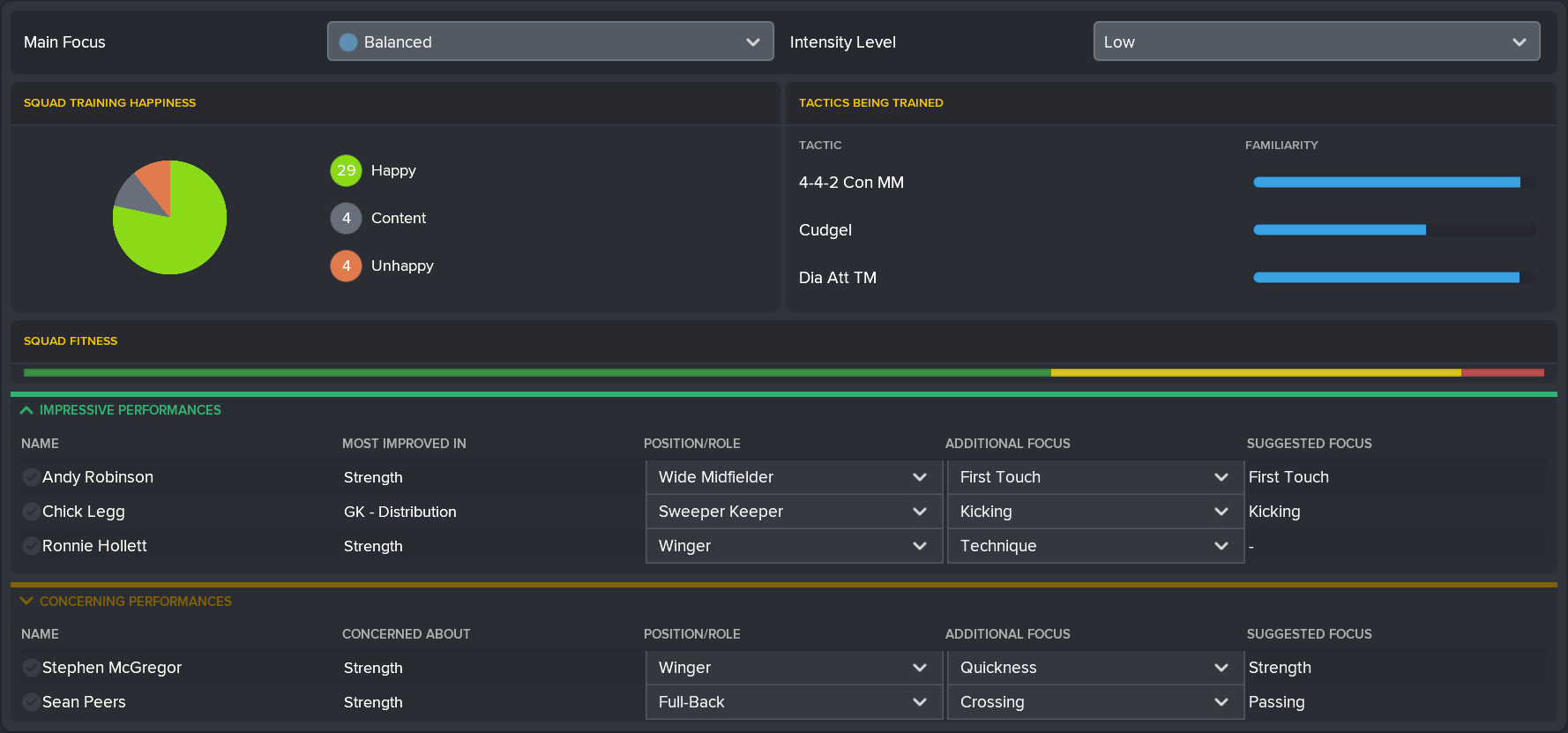Click the green Happy count badge
1568x733 pixels.
346,170
